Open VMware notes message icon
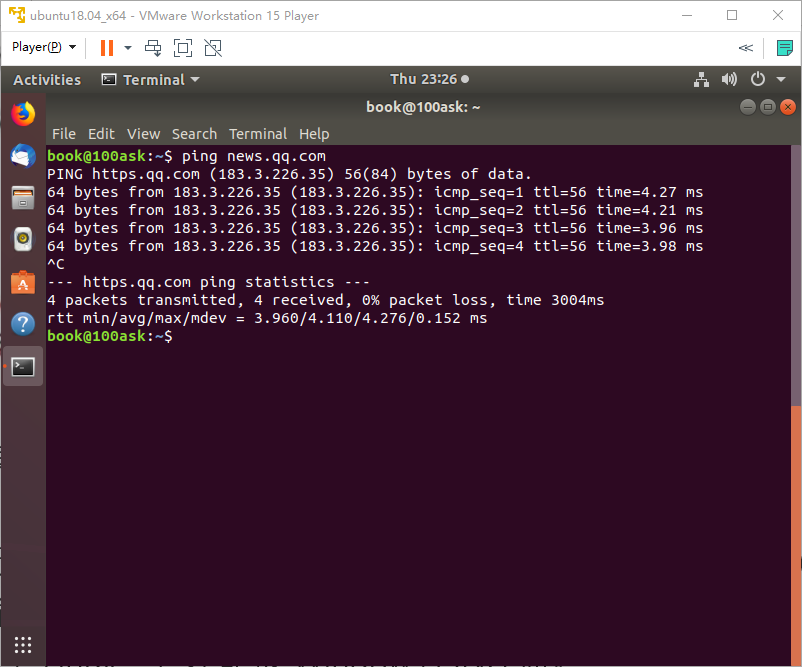Screen dimensions: 802x667 (x=784, y=48)
